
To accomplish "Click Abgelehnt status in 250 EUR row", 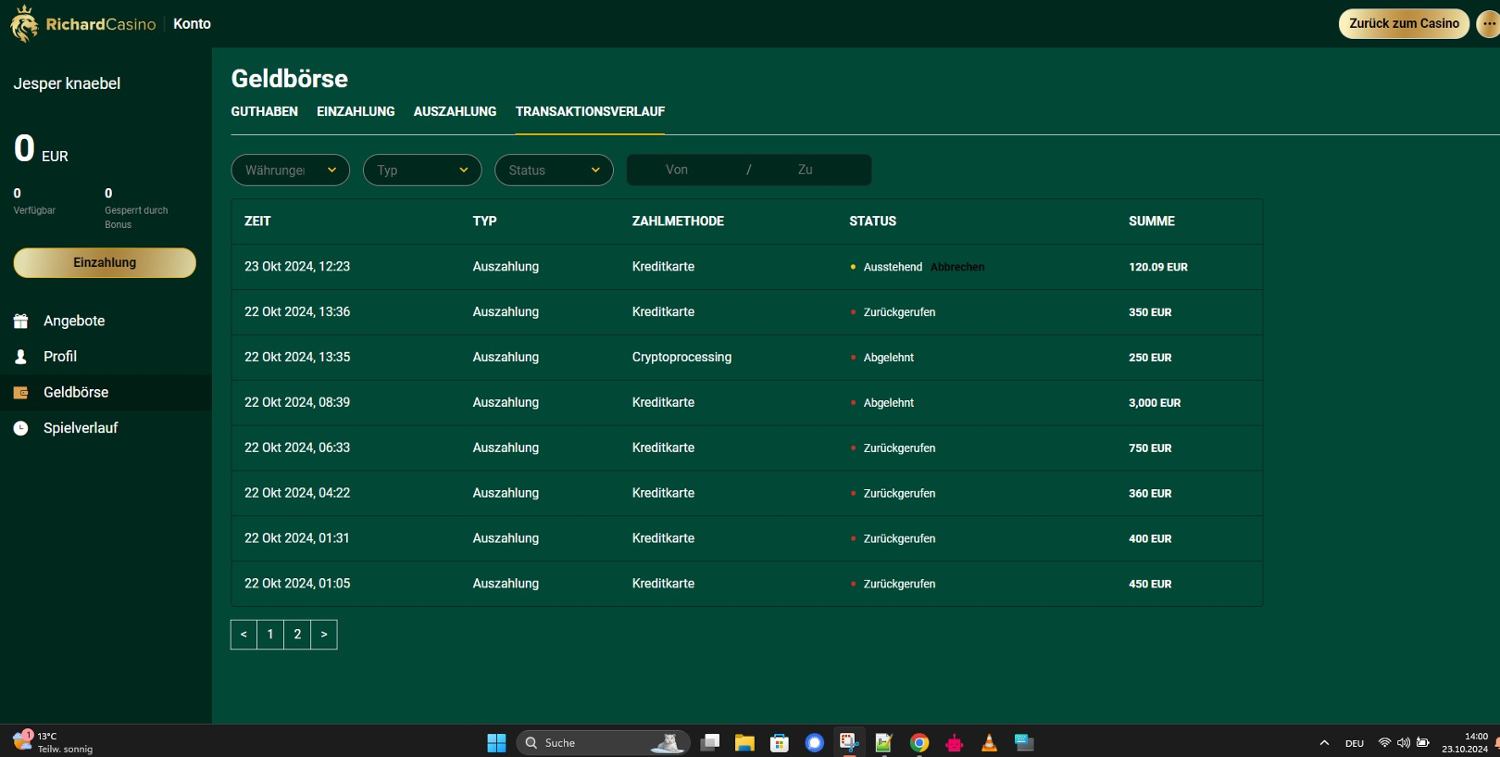I will (889, 358).
